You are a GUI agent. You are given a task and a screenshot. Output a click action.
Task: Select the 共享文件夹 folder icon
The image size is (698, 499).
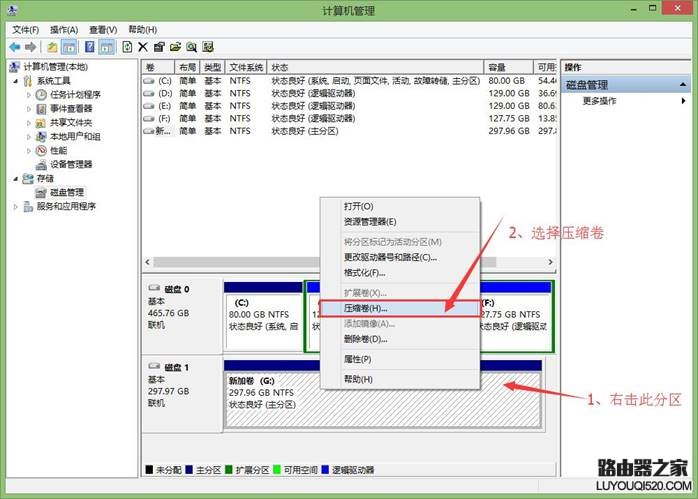tap(41, 122)
